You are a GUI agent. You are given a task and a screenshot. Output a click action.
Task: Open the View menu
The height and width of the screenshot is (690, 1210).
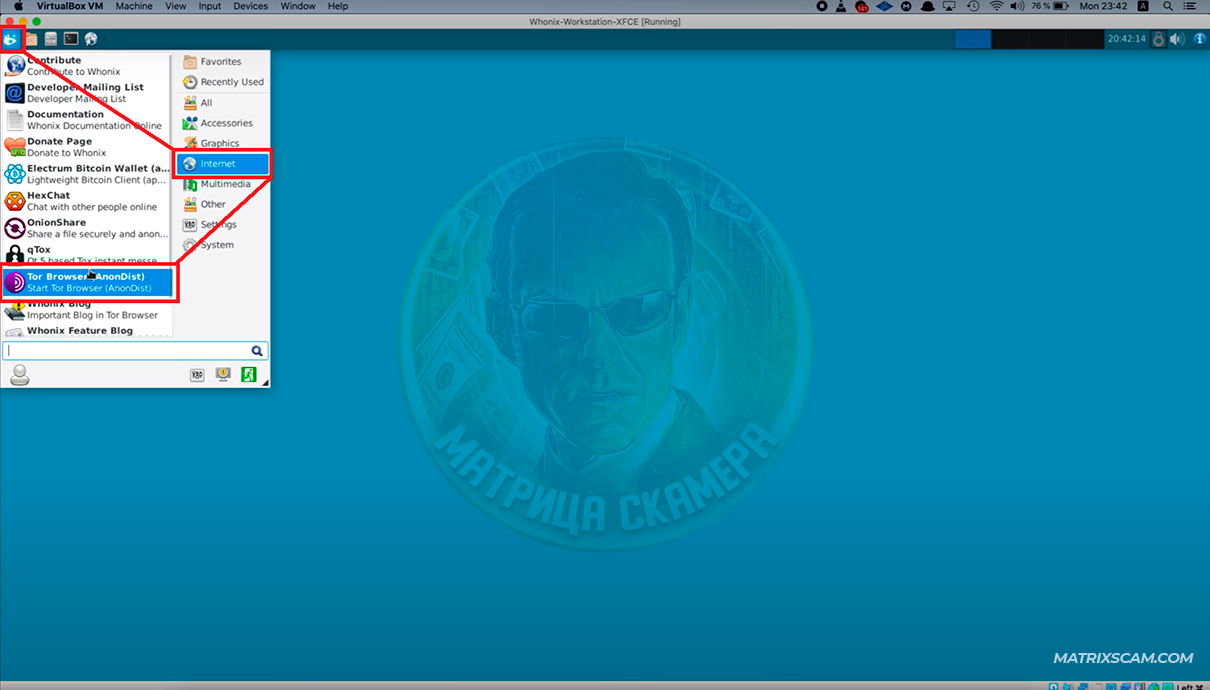click(x=176, y=6)
